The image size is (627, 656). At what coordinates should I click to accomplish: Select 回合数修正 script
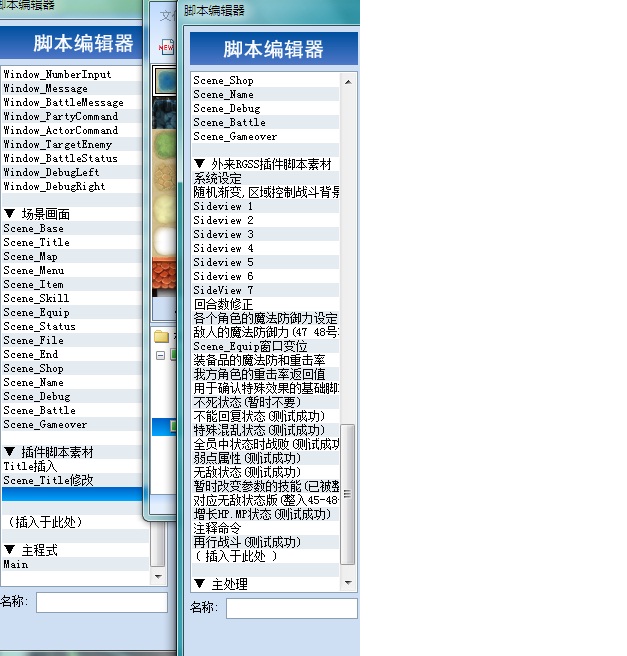pyautogui.click(x=266, y=304)
